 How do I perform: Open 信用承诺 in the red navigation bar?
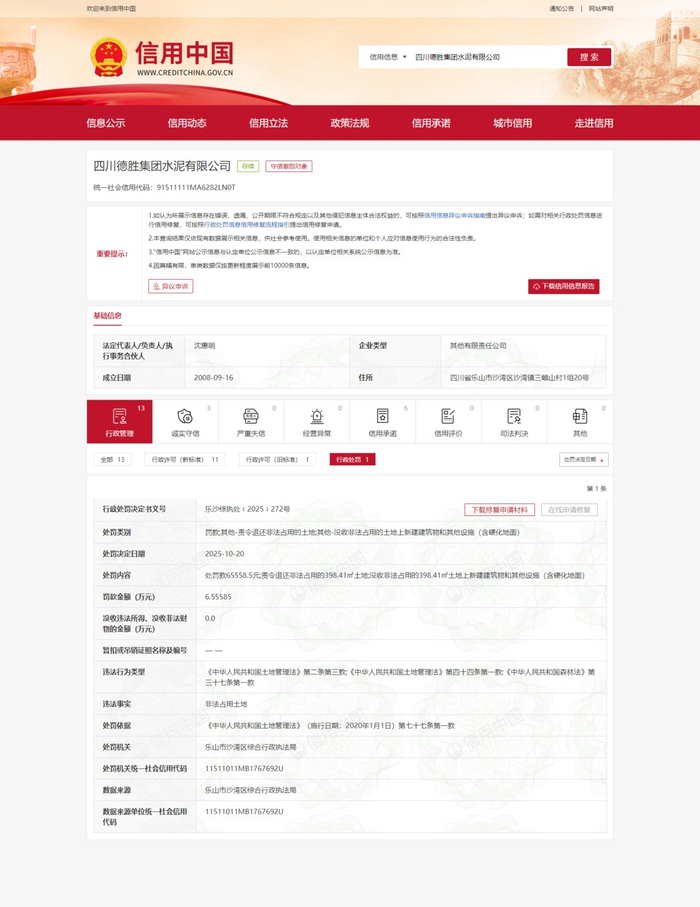431,123
